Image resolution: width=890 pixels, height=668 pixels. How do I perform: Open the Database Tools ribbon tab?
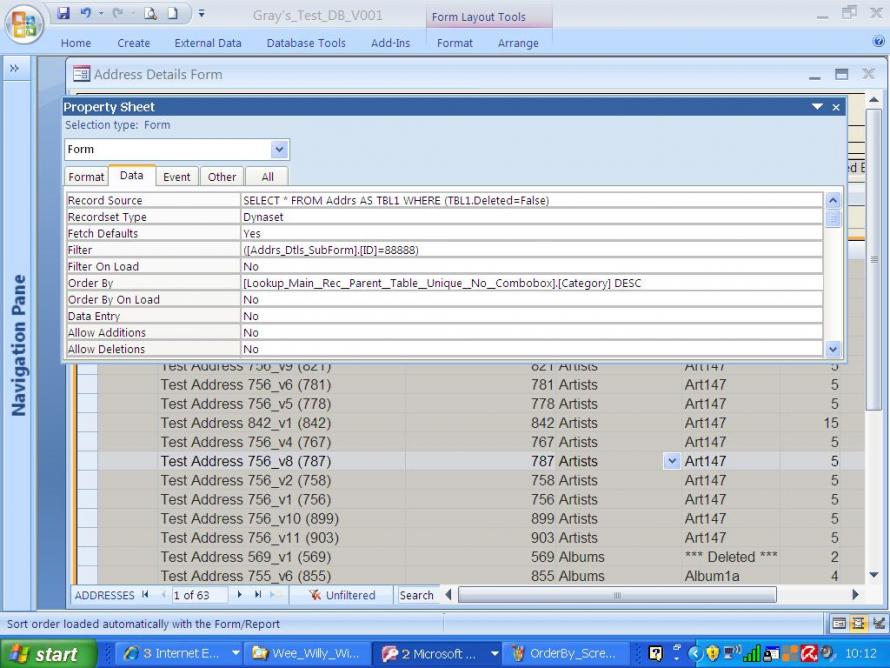(305, 43)
